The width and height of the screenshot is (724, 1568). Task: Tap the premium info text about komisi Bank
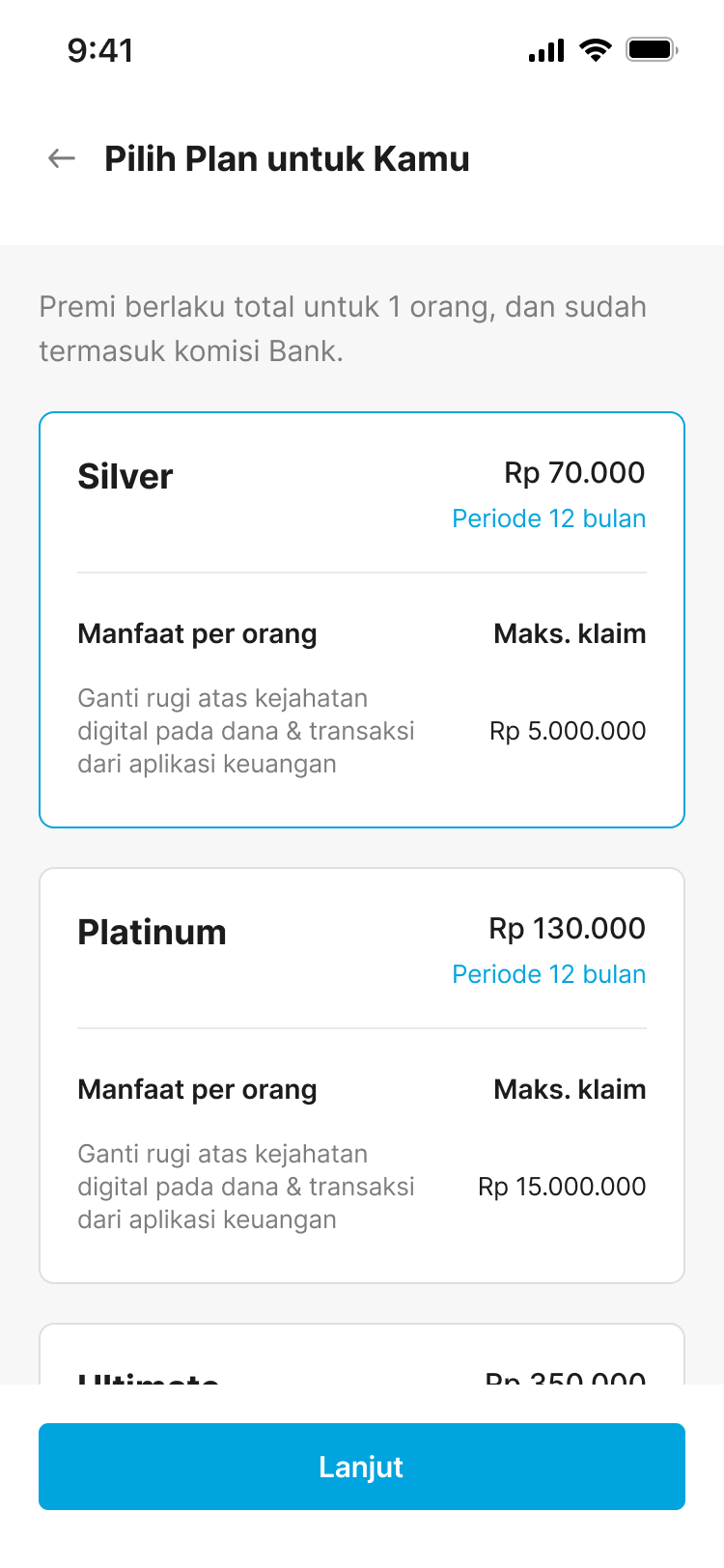pos(343,328)
